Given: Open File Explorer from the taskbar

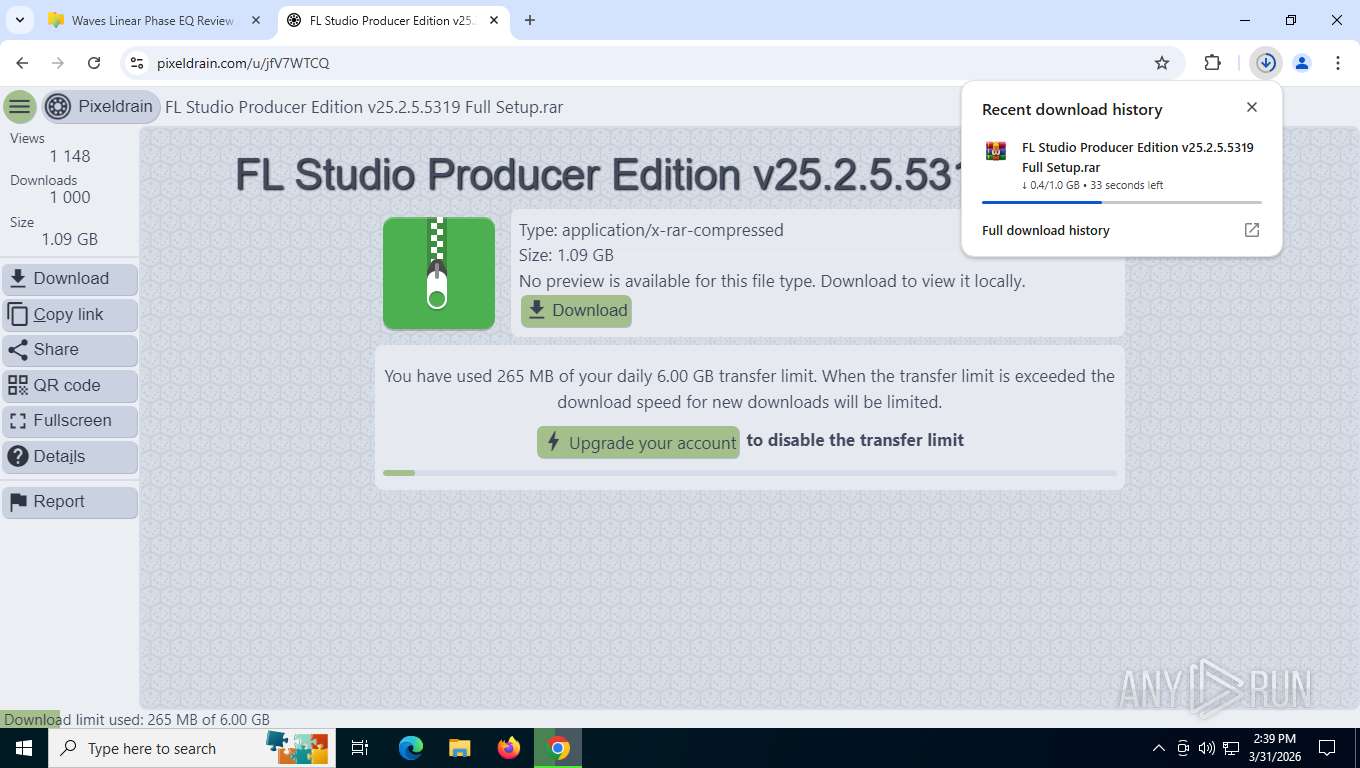Looking at the screenshot, I should (459, 748).
